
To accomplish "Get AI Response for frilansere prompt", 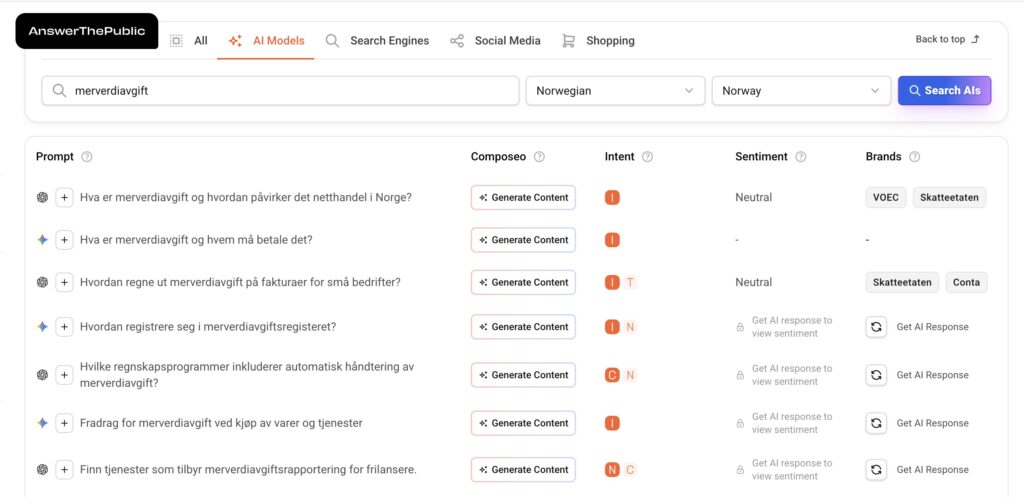I will click(918, 470).
